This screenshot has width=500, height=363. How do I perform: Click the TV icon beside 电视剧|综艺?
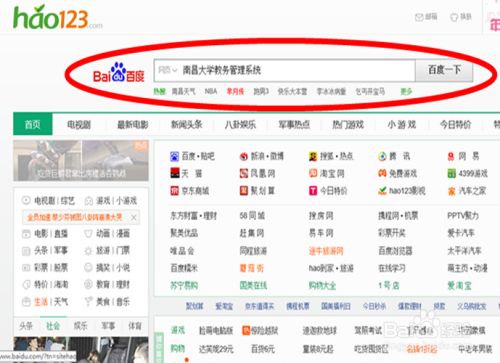point(26,200)
